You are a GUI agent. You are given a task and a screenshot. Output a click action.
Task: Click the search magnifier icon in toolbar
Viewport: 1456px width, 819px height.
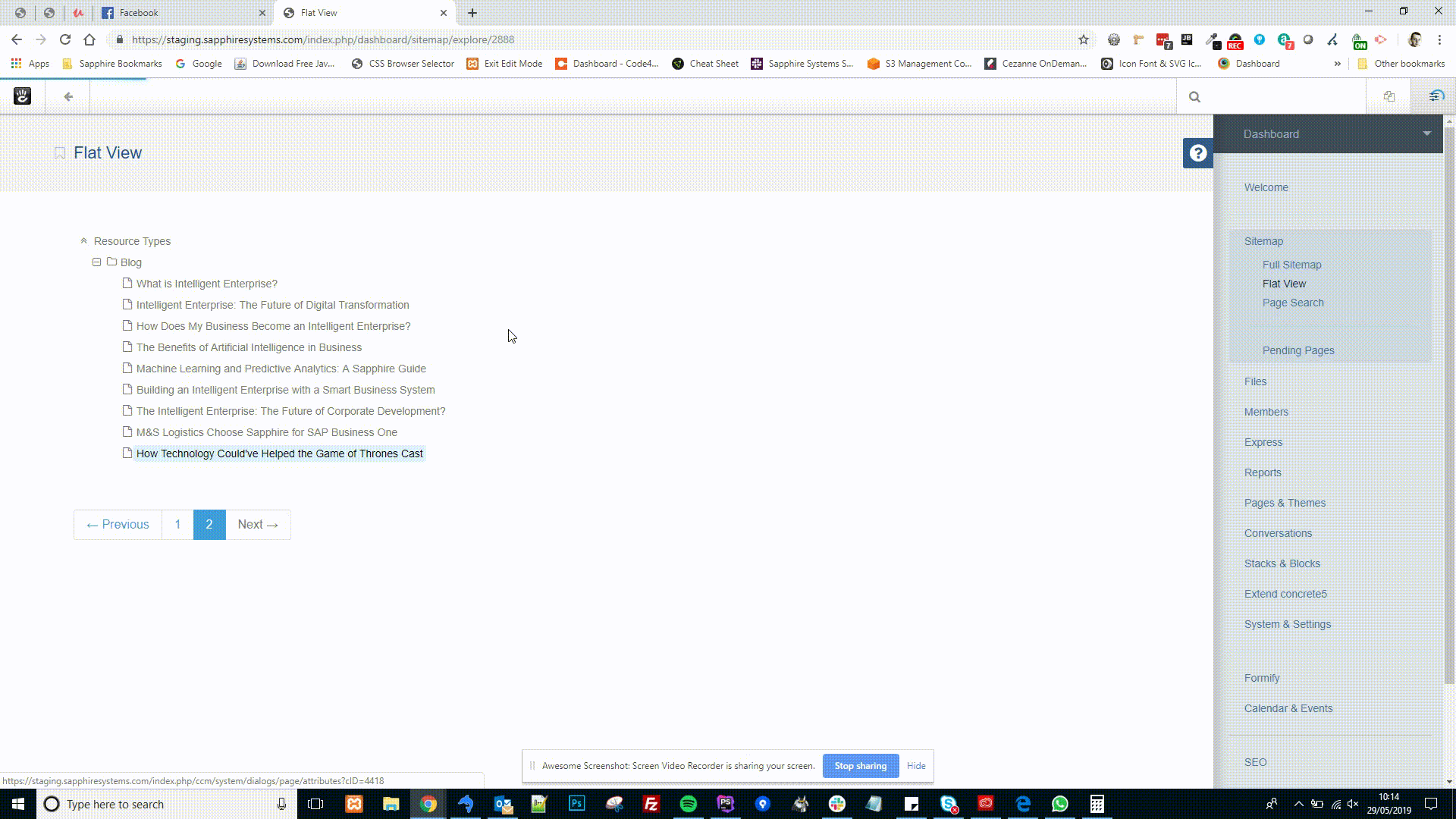tap(1194, 96)
